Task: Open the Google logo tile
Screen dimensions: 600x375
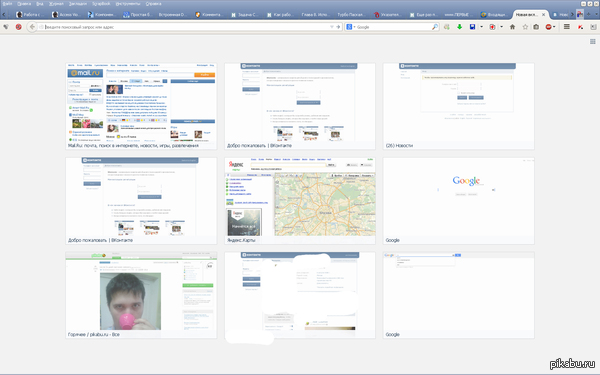Action: point(458,201)
